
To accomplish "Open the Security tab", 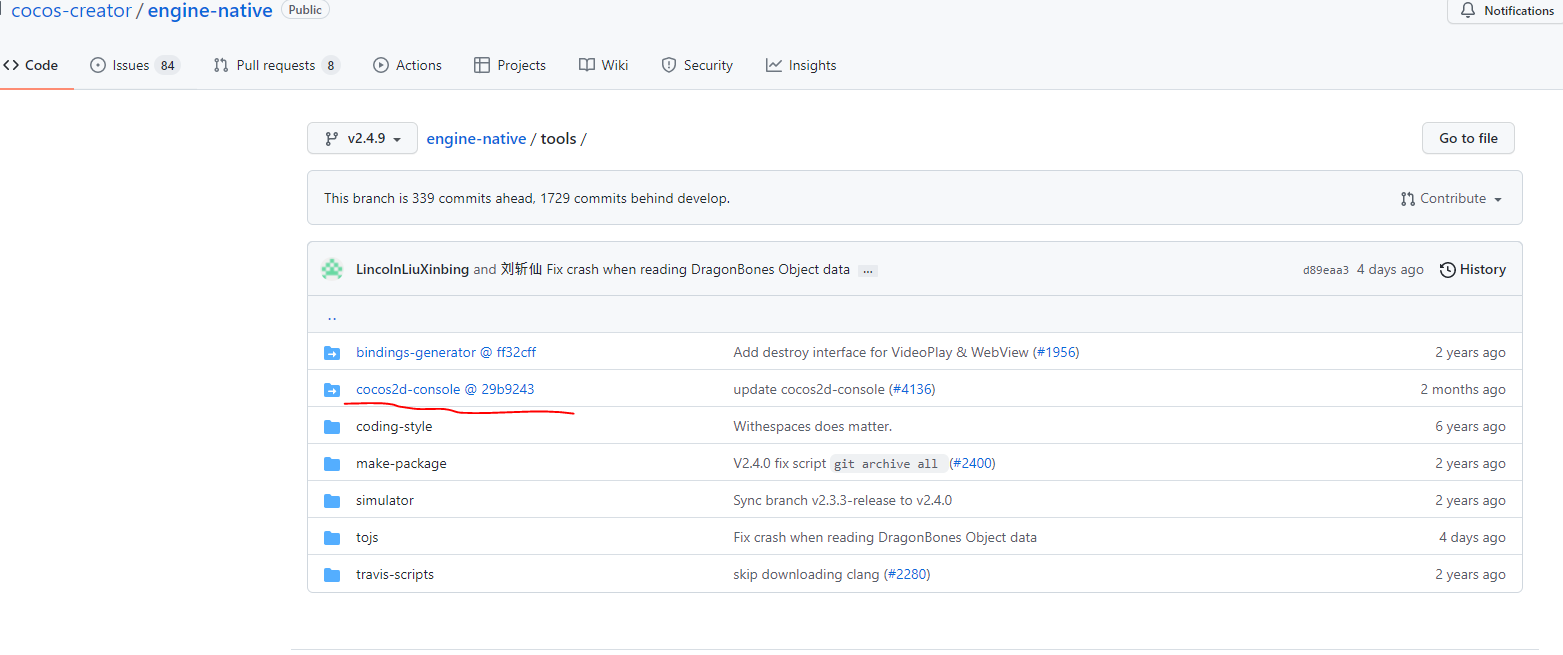I will pos(697,65).
